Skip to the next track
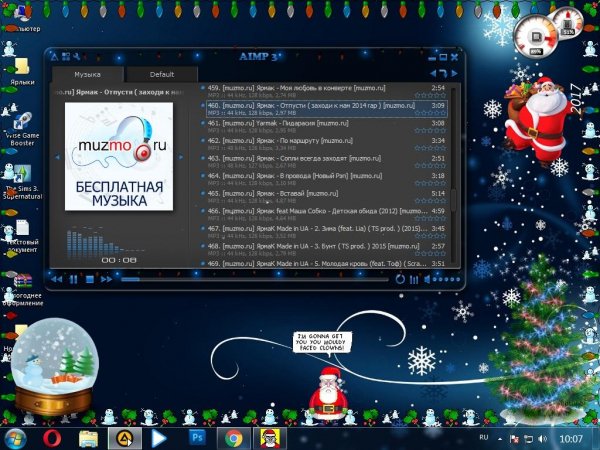The width and height of the screenshot is (600, 450). tap(106, 279)
